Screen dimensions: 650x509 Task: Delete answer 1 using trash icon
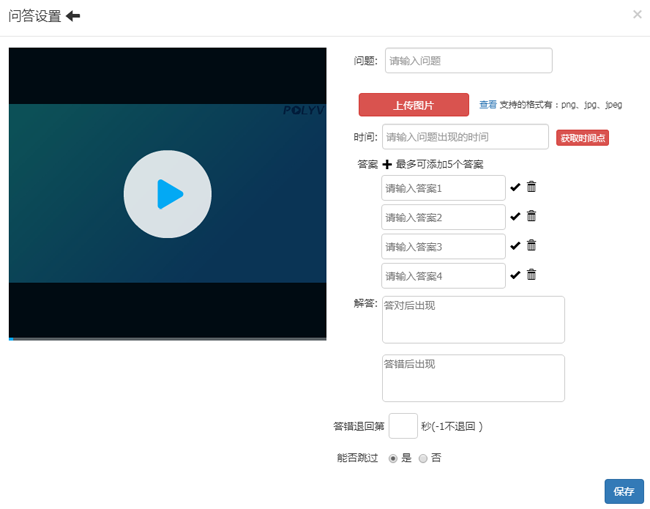pos(532,187)
